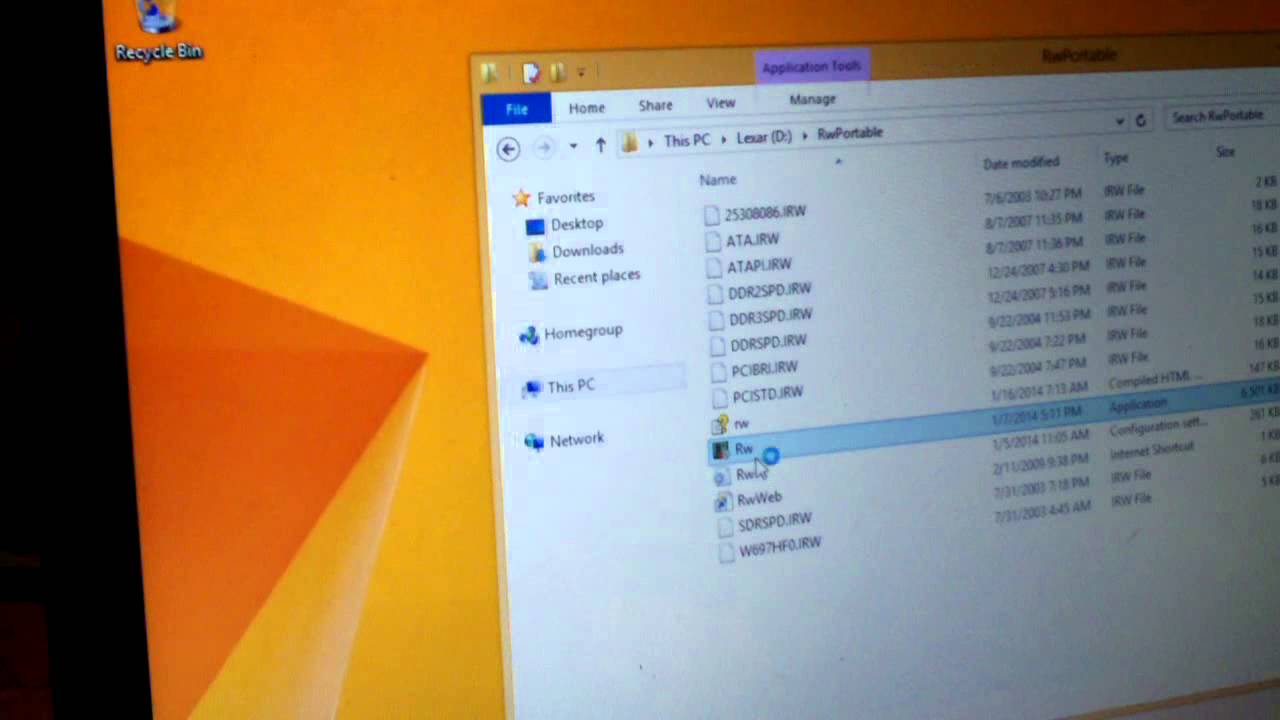Open Desktop under Favorites
1280x720 pixels.
(x=577, y=224)
